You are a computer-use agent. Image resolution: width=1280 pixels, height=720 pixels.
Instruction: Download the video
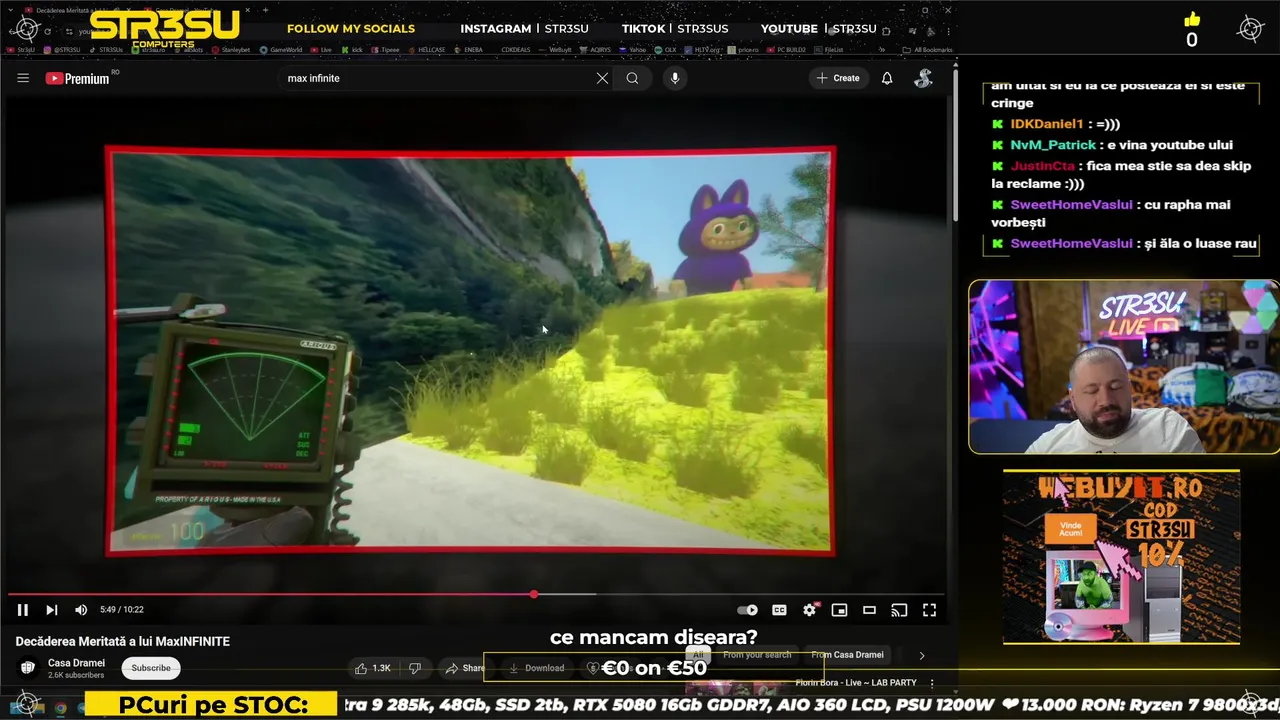(x=536, y=668)
